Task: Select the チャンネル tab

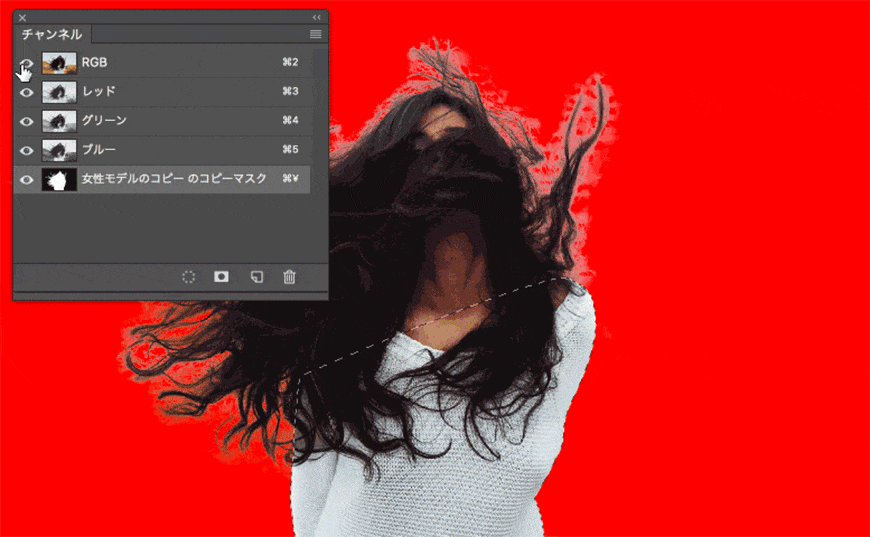Action: coord(52,34)
